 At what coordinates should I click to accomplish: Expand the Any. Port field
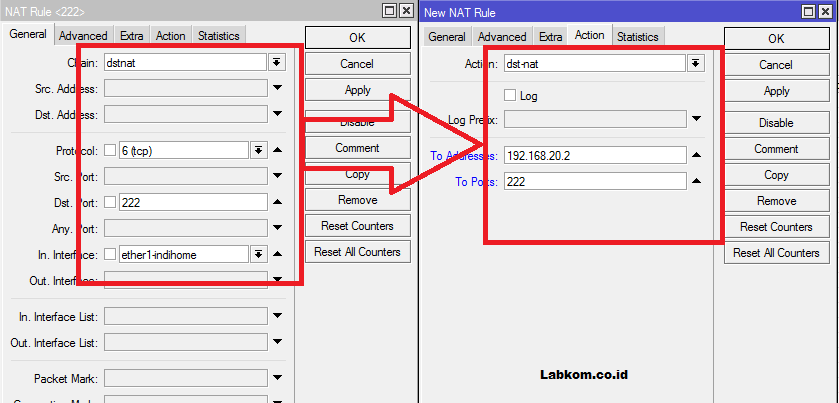tap(277, 228)
